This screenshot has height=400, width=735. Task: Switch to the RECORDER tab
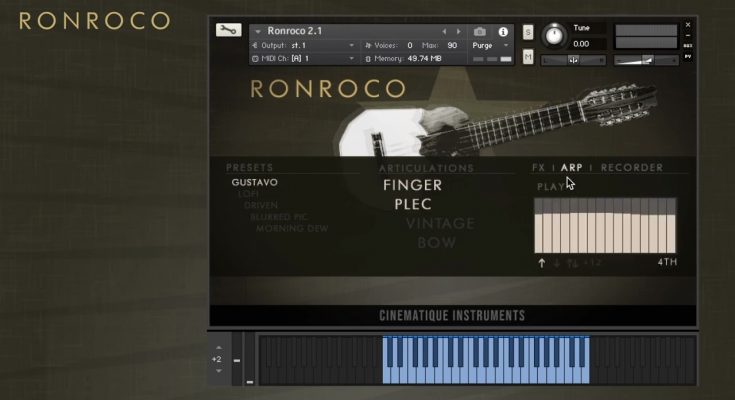tap(632, 168)
